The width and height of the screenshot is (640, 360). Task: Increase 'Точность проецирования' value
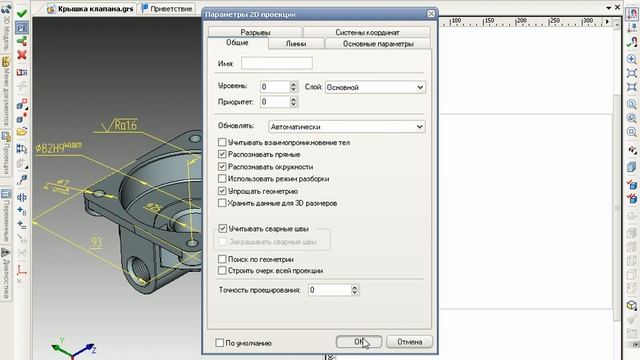click(355, 287)
